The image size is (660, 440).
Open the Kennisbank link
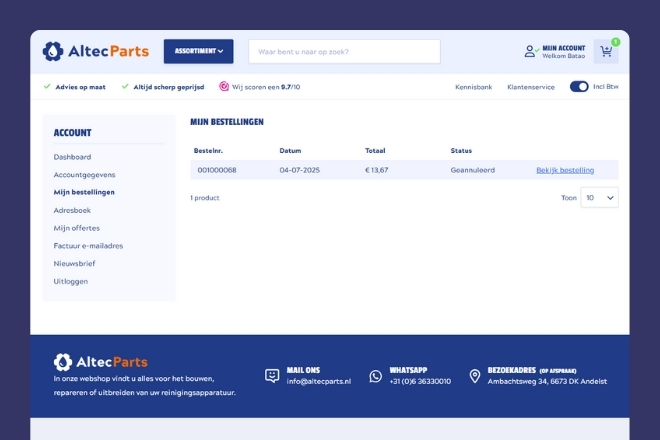point(474,87)
